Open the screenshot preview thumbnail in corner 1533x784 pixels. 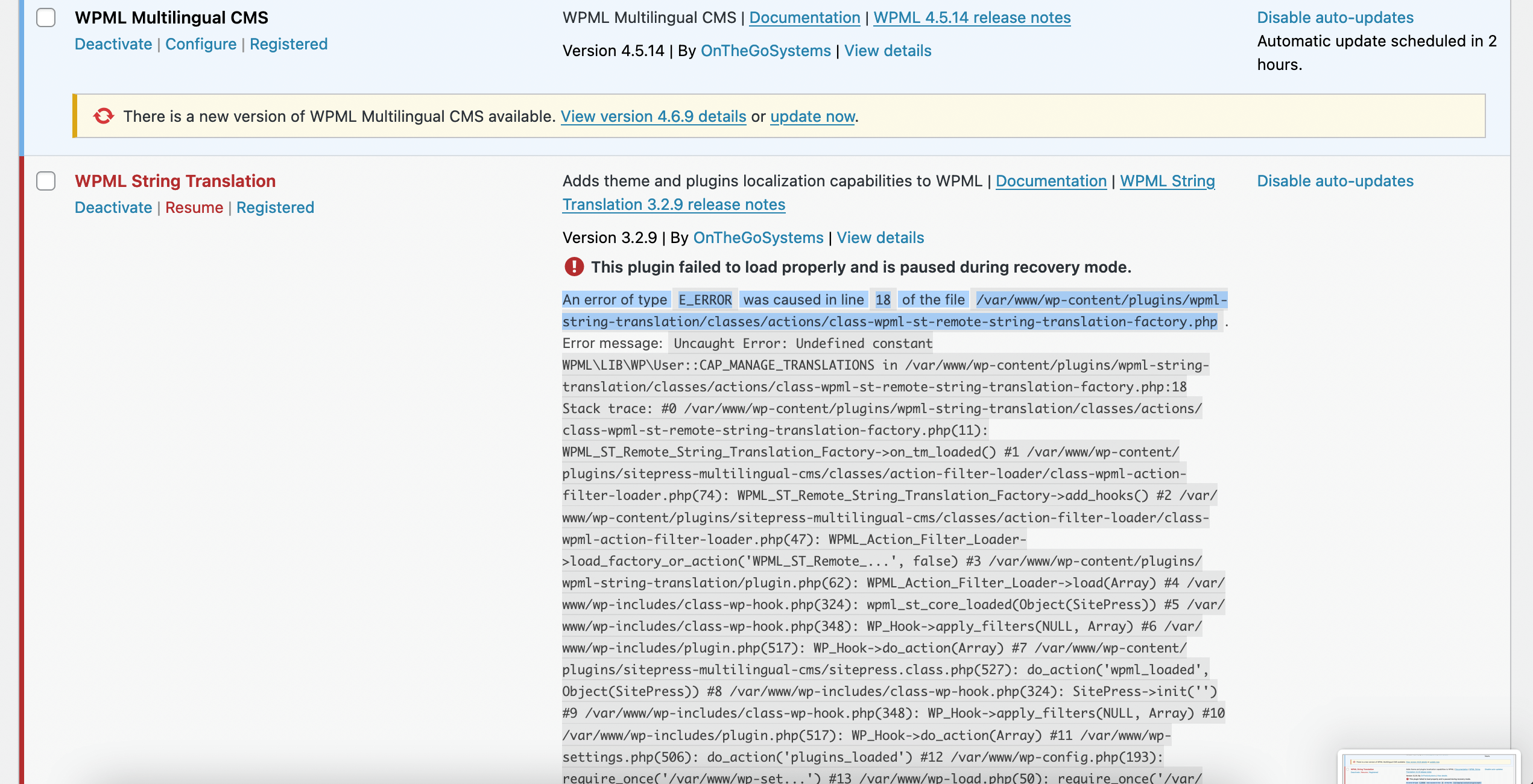click(x=1429, y=767)
